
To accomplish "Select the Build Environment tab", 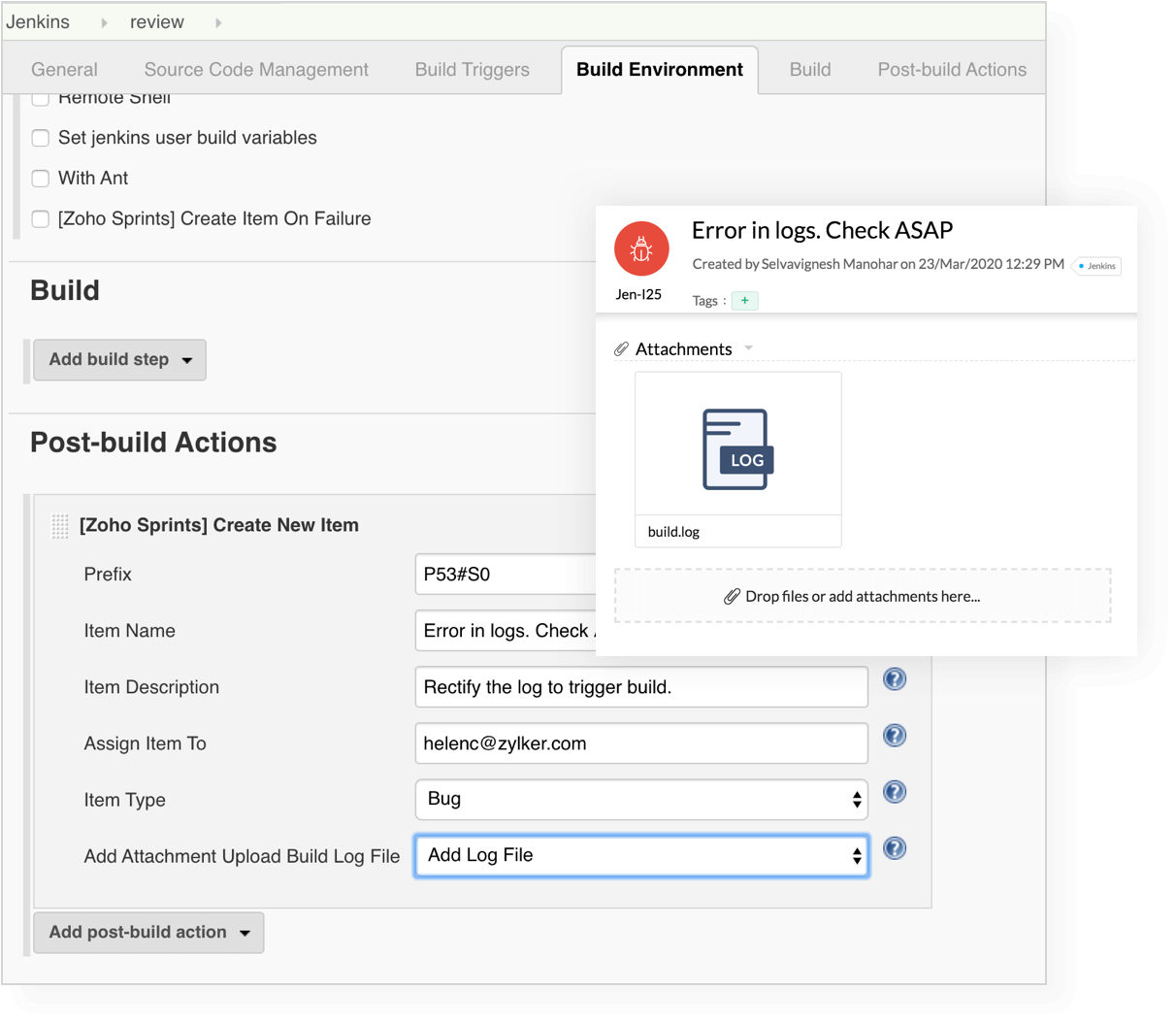I will click(660, 70).
